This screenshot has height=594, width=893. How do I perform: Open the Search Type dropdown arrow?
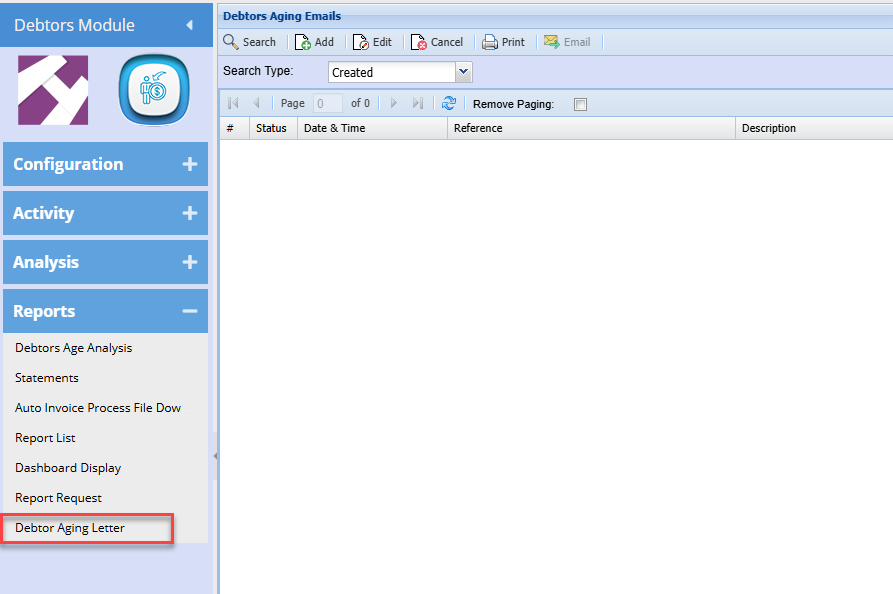(464, 72)
